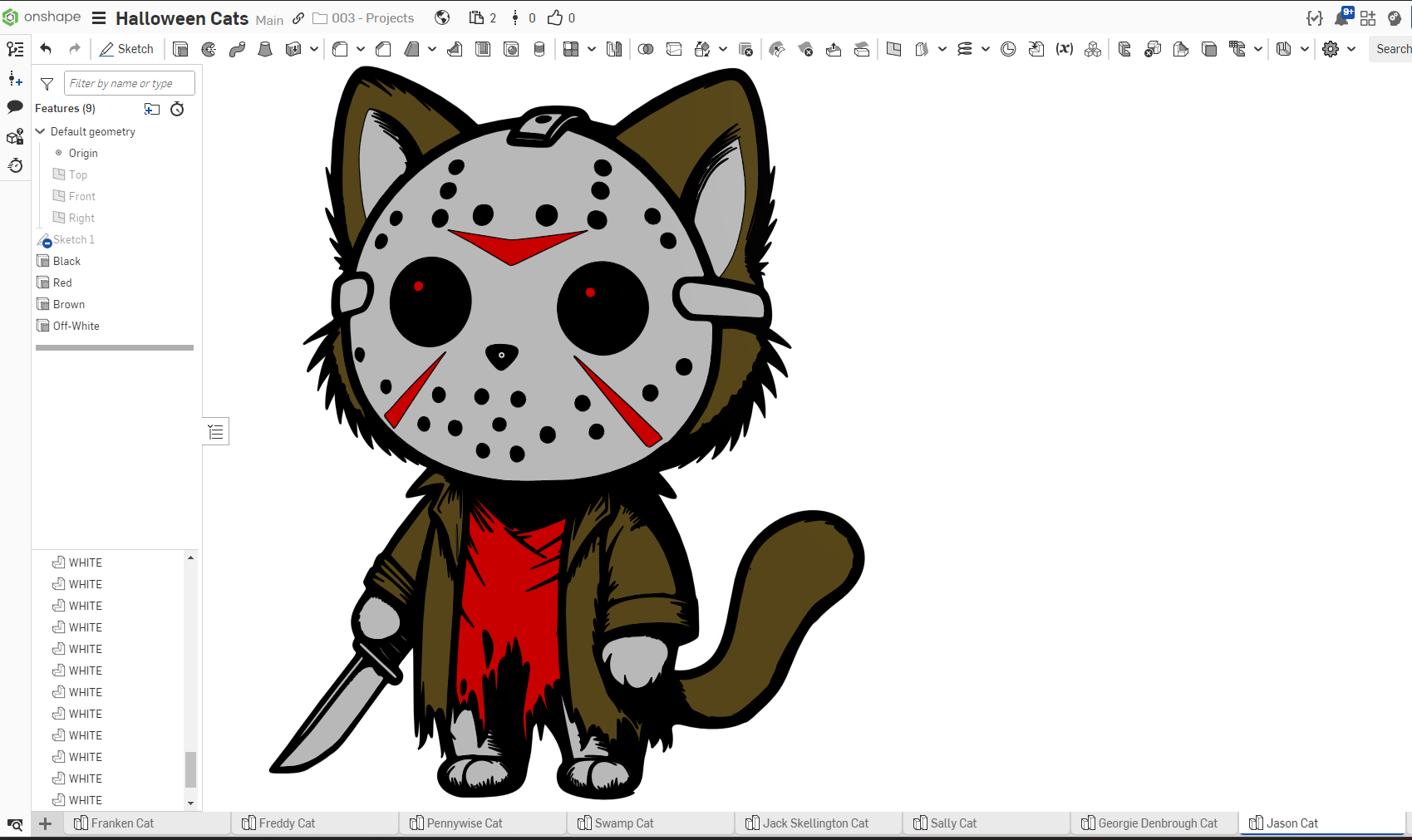The image size is (1412, 840).
Task: Click the Search tools field
Action: pos(1391,49)
